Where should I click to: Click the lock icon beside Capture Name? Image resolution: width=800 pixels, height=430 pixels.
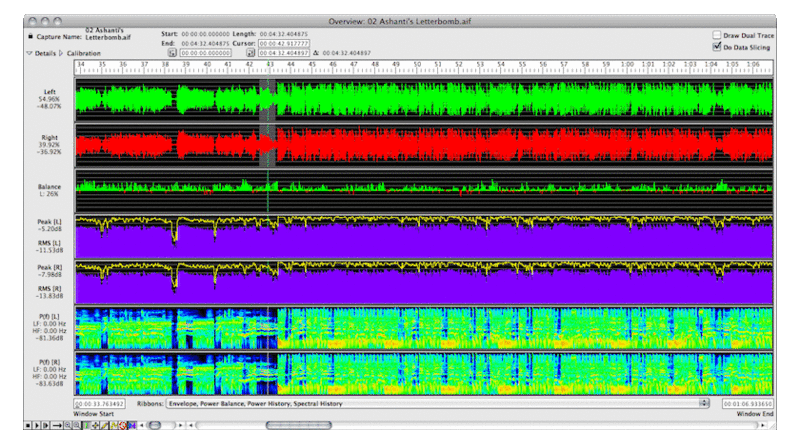(29, 37)
